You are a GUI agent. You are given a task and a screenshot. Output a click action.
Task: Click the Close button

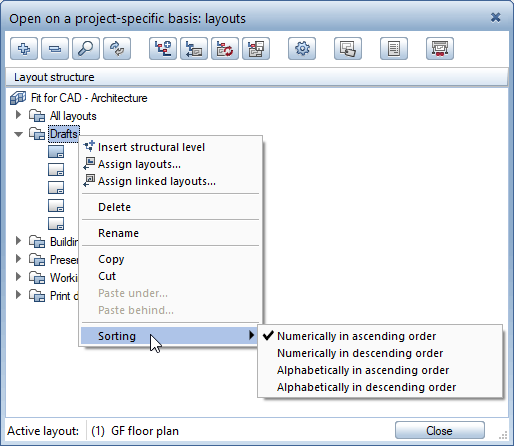point(439,431)
